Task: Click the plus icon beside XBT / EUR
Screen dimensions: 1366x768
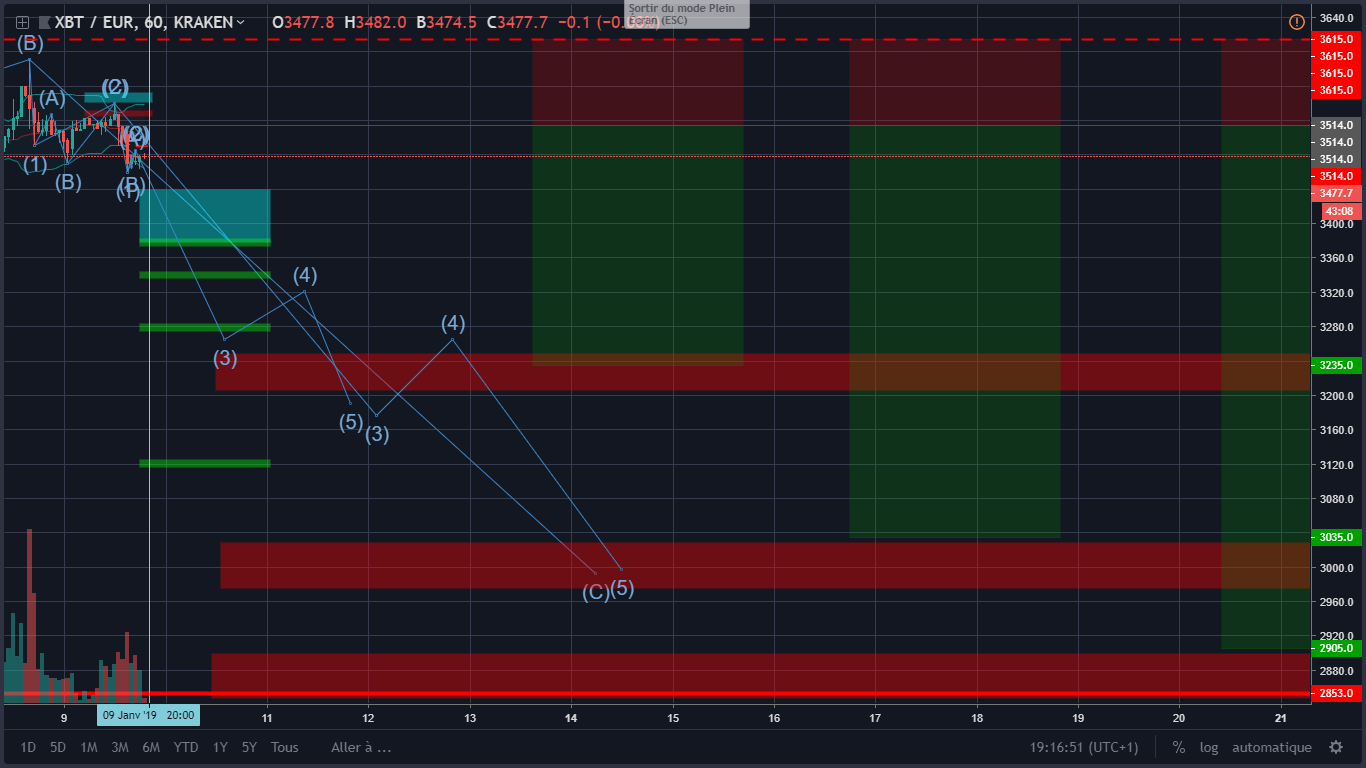Action: click(22, 22)
